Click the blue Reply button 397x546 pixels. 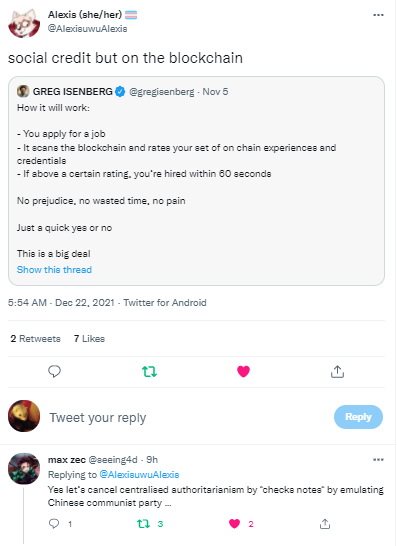(x=358, y=417)
